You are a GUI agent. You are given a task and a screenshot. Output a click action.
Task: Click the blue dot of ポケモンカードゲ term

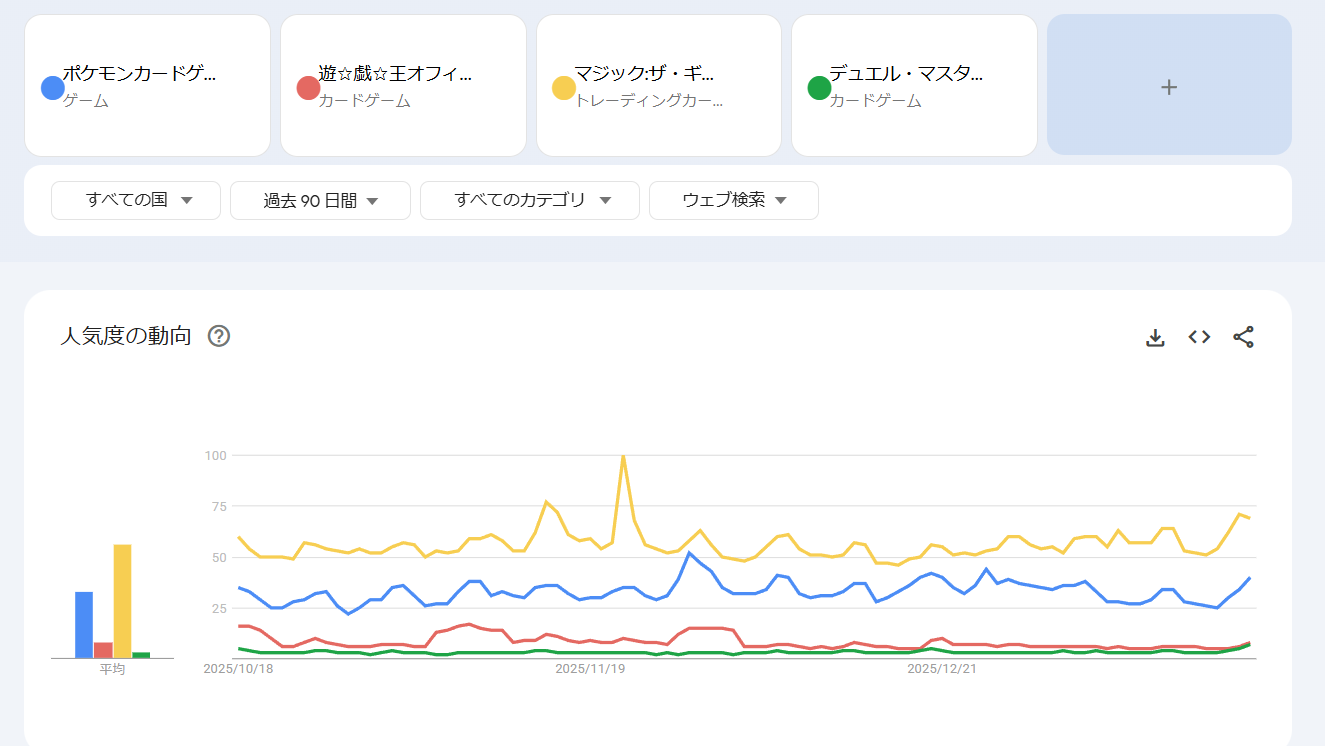point(53,88)
